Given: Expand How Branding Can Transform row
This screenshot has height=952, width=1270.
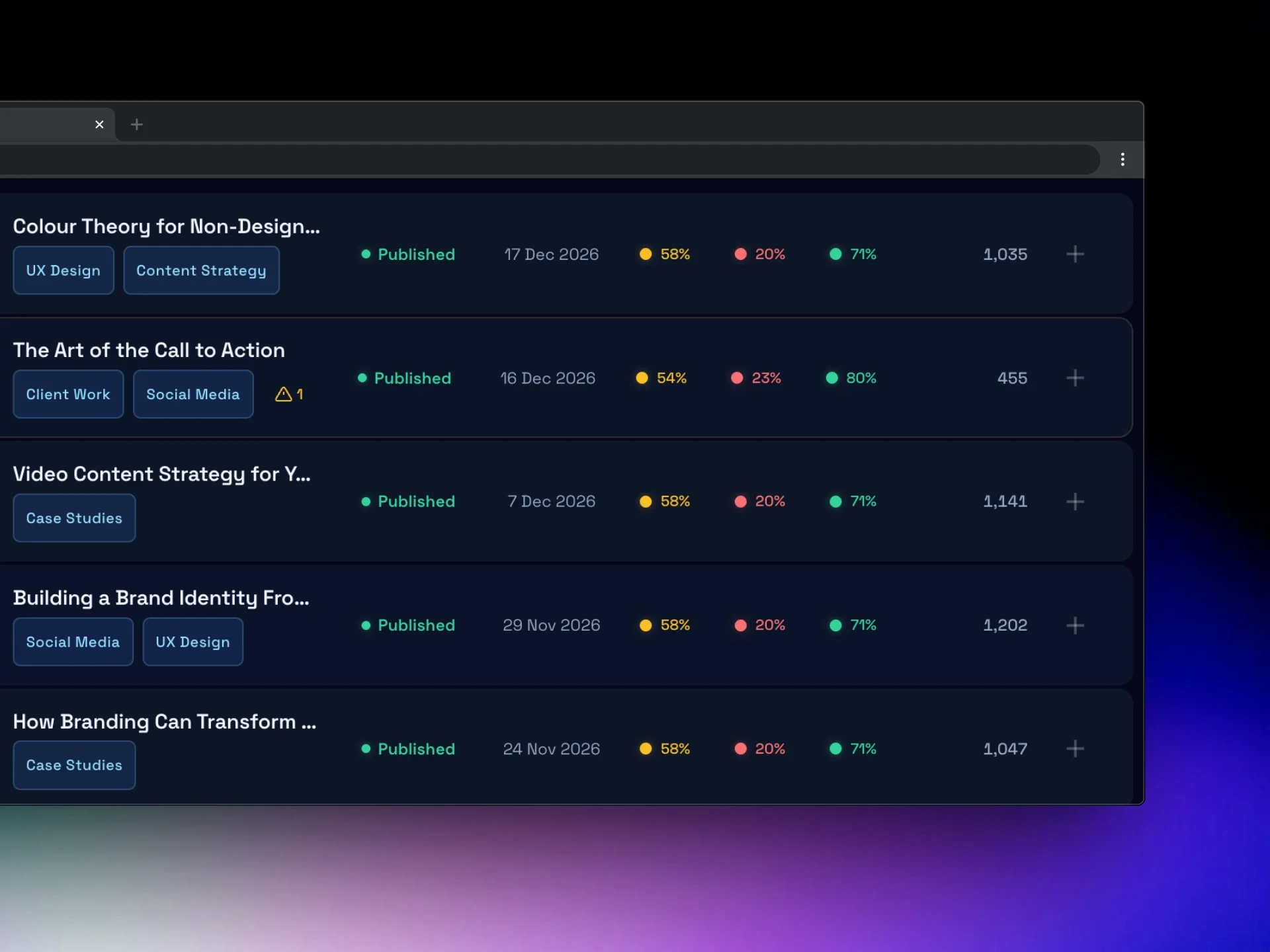Looking at the screenshot, I should point(1075,748).
